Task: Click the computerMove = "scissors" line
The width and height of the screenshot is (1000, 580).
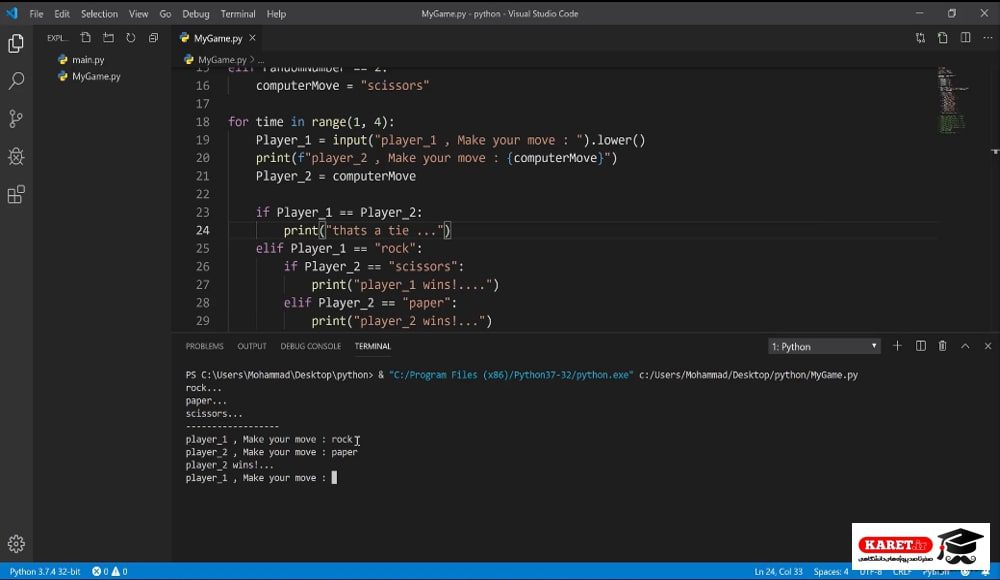Action: tap(342, 86)
